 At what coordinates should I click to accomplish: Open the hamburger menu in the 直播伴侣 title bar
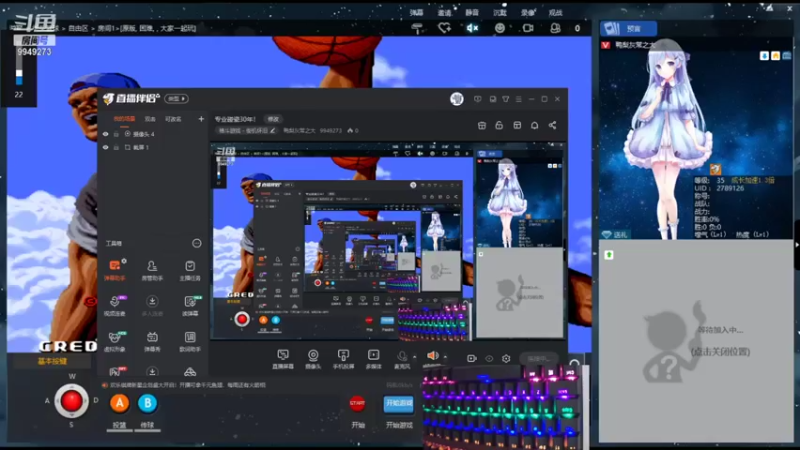pyautogui.click(x=518, y=99)
